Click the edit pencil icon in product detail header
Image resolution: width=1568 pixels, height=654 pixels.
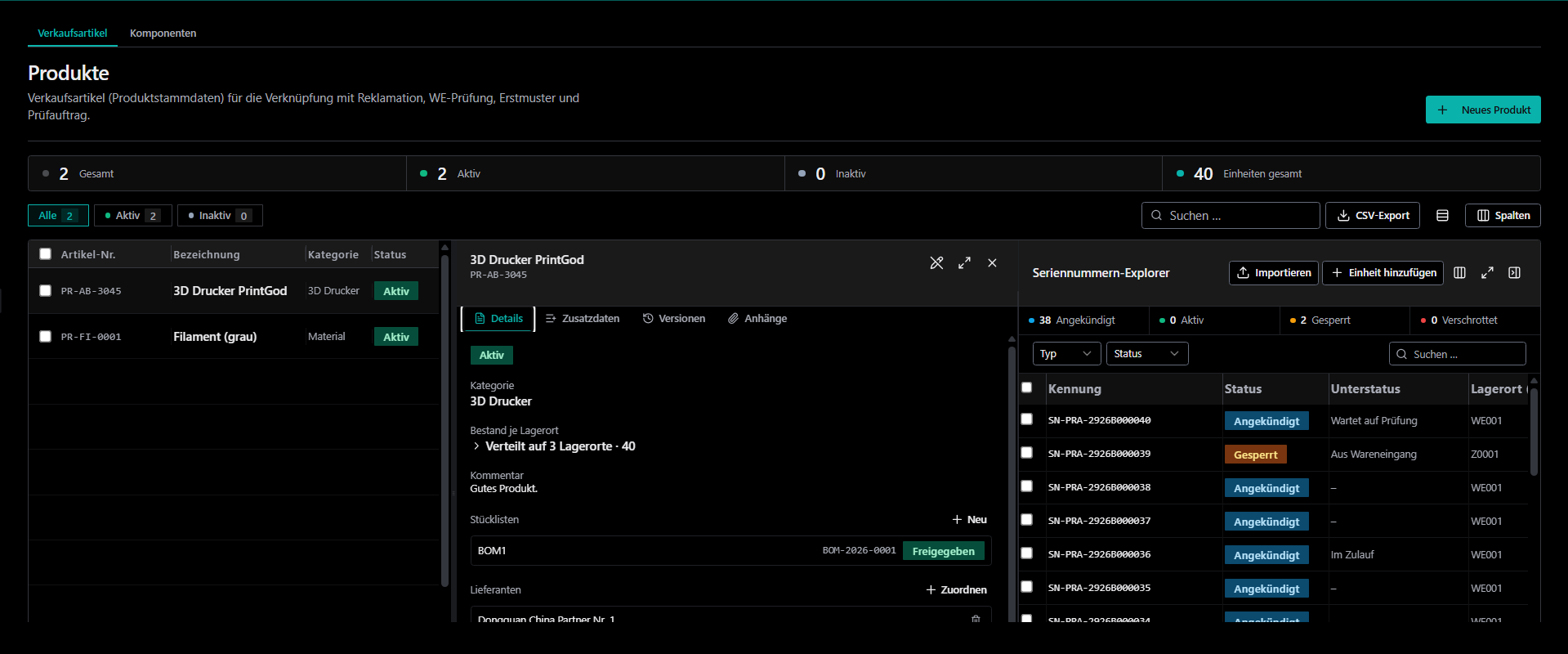tap(936, 263)
